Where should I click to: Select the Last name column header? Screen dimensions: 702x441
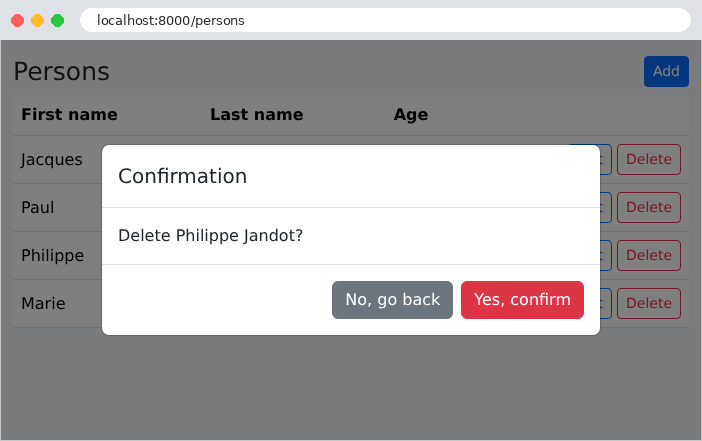coord(257,115)
